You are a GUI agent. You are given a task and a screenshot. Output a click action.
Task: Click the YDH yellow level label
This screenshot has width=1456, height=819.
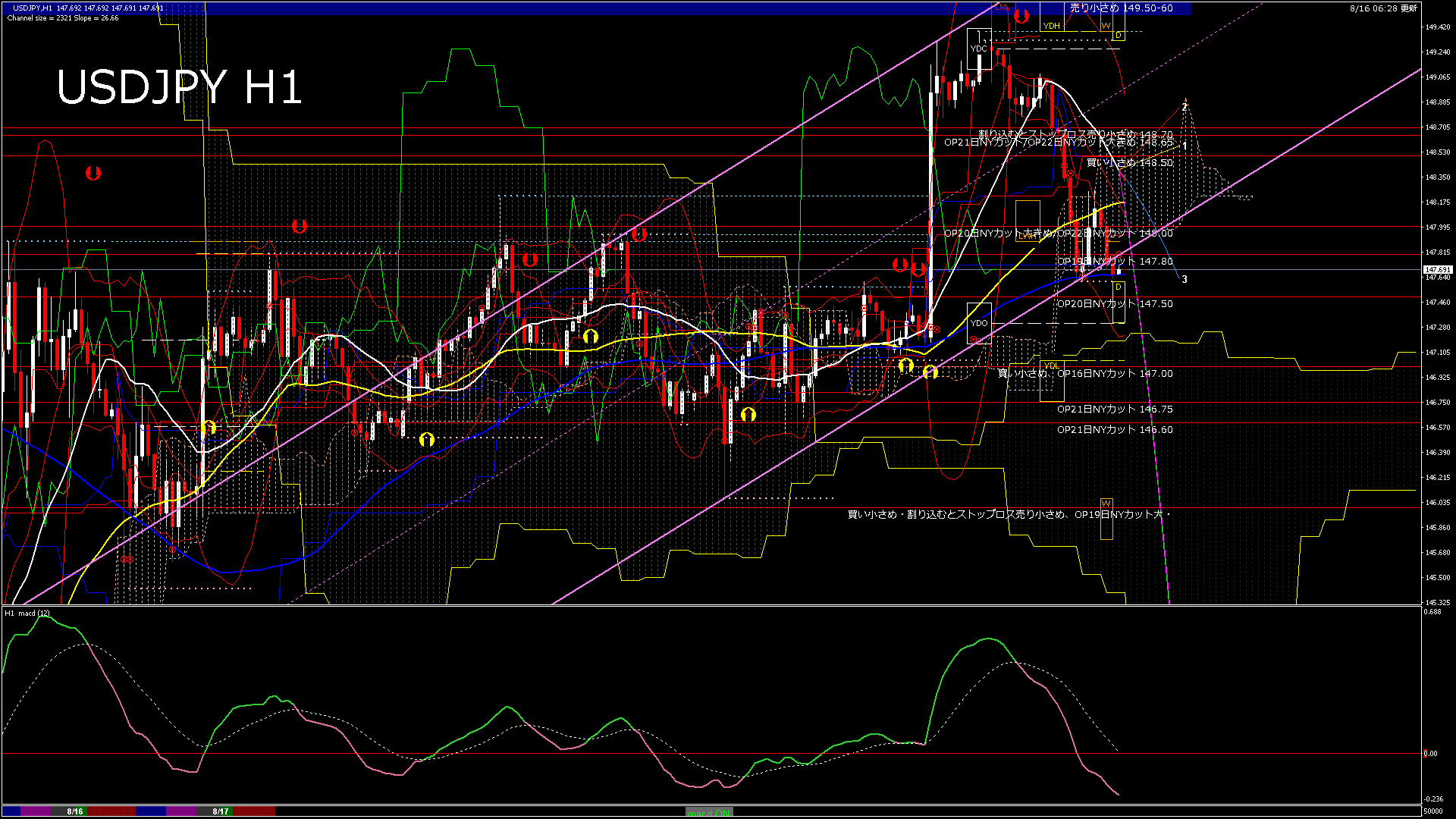click(1051, 26)
